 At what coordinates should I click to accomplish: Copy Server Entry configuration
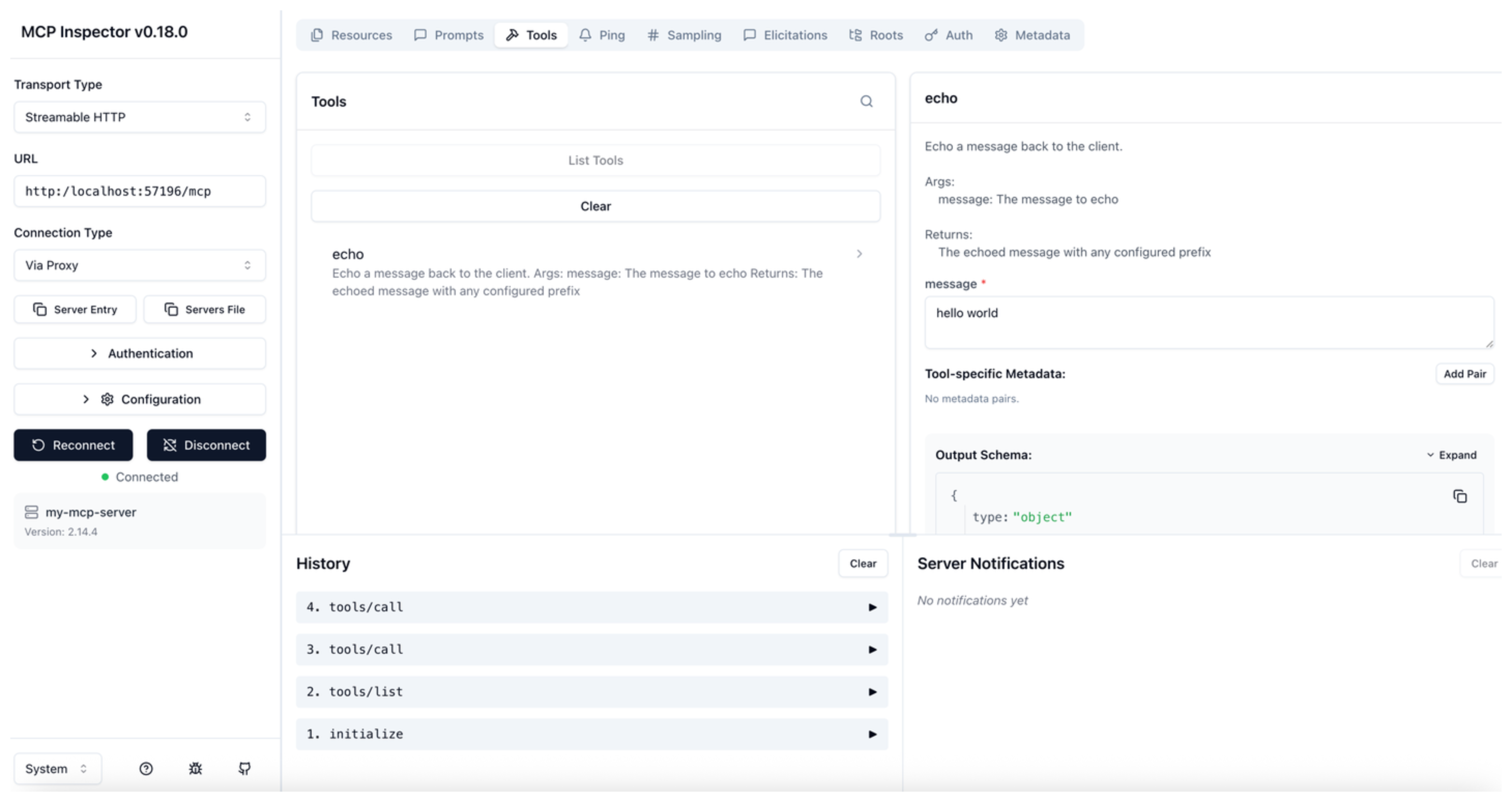(x=75, y=309)
